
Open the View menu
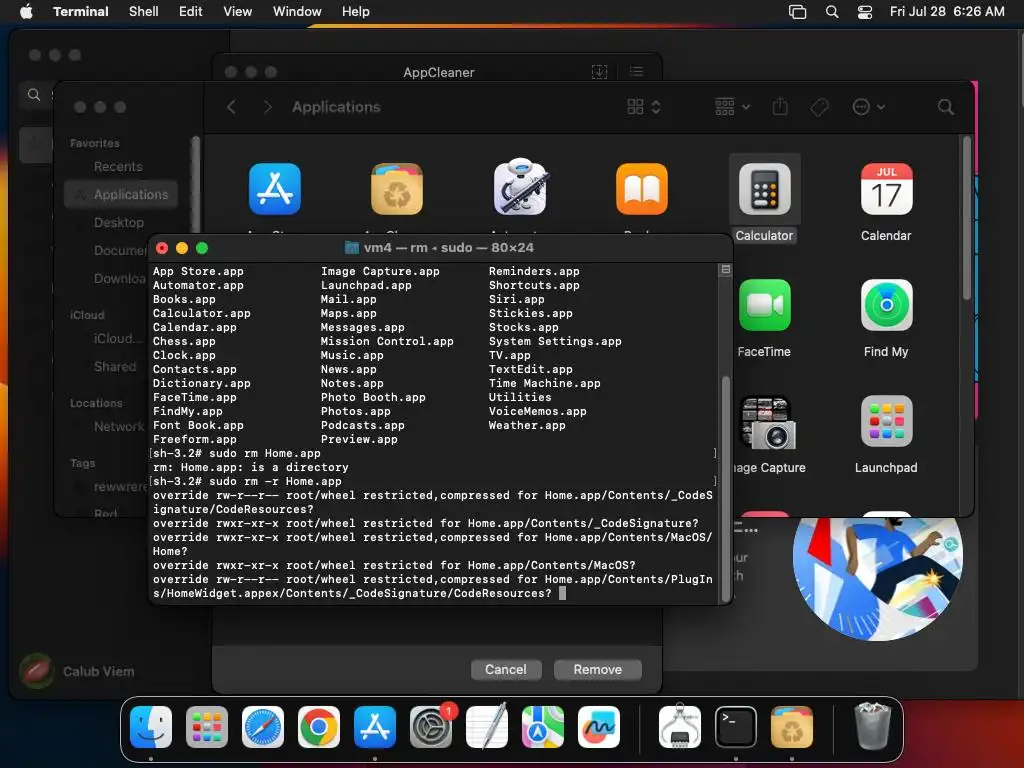238,11
